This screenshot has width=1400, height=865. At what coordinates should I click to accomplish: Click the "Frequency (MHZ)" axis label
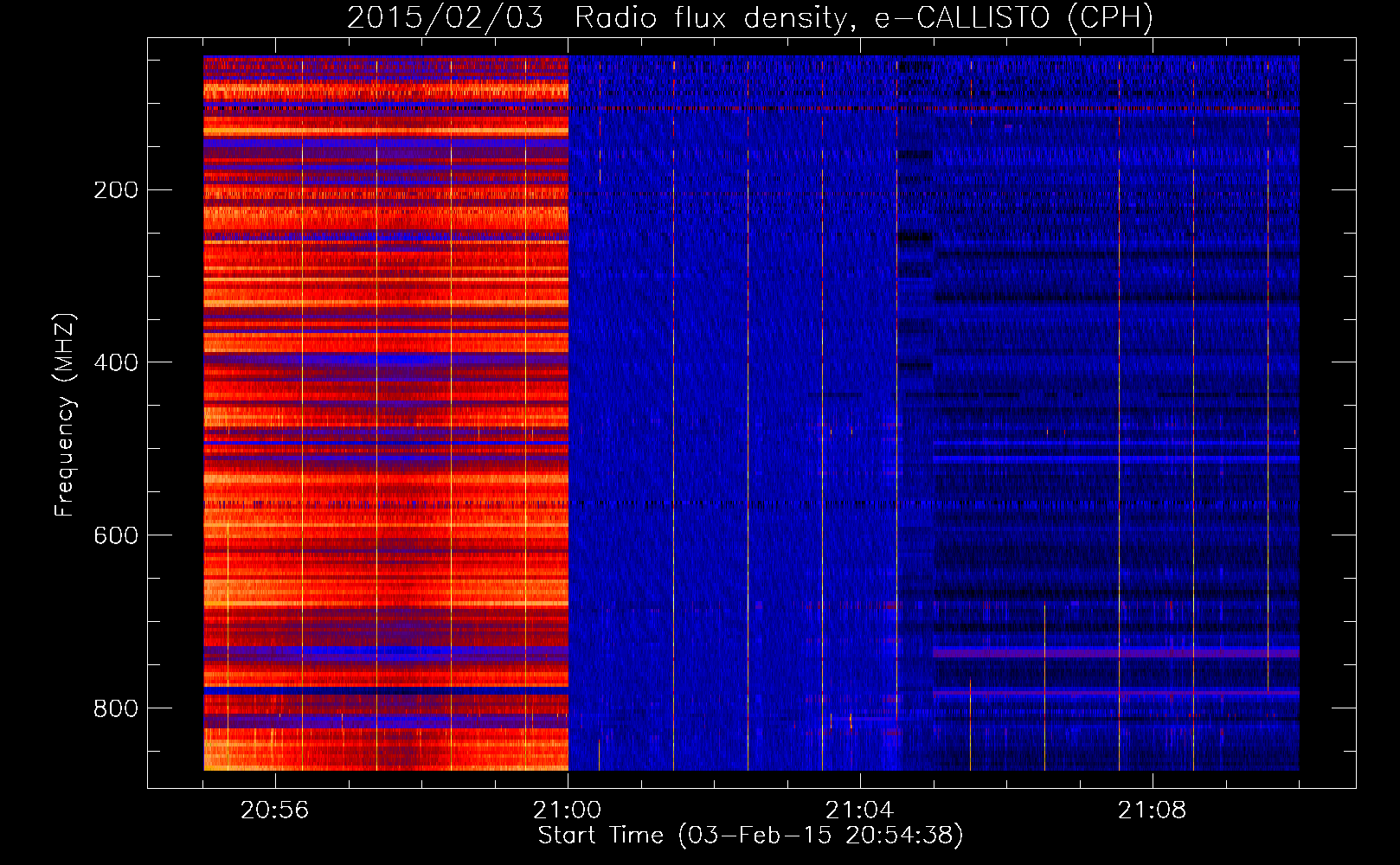click(65, 415)
